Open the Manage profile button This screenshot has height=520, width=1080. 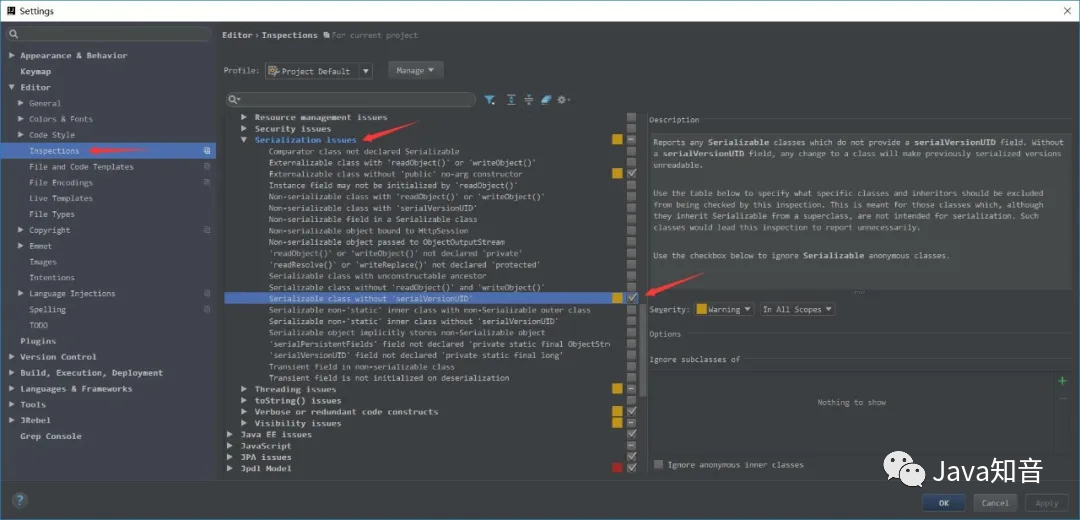(415, 70)
